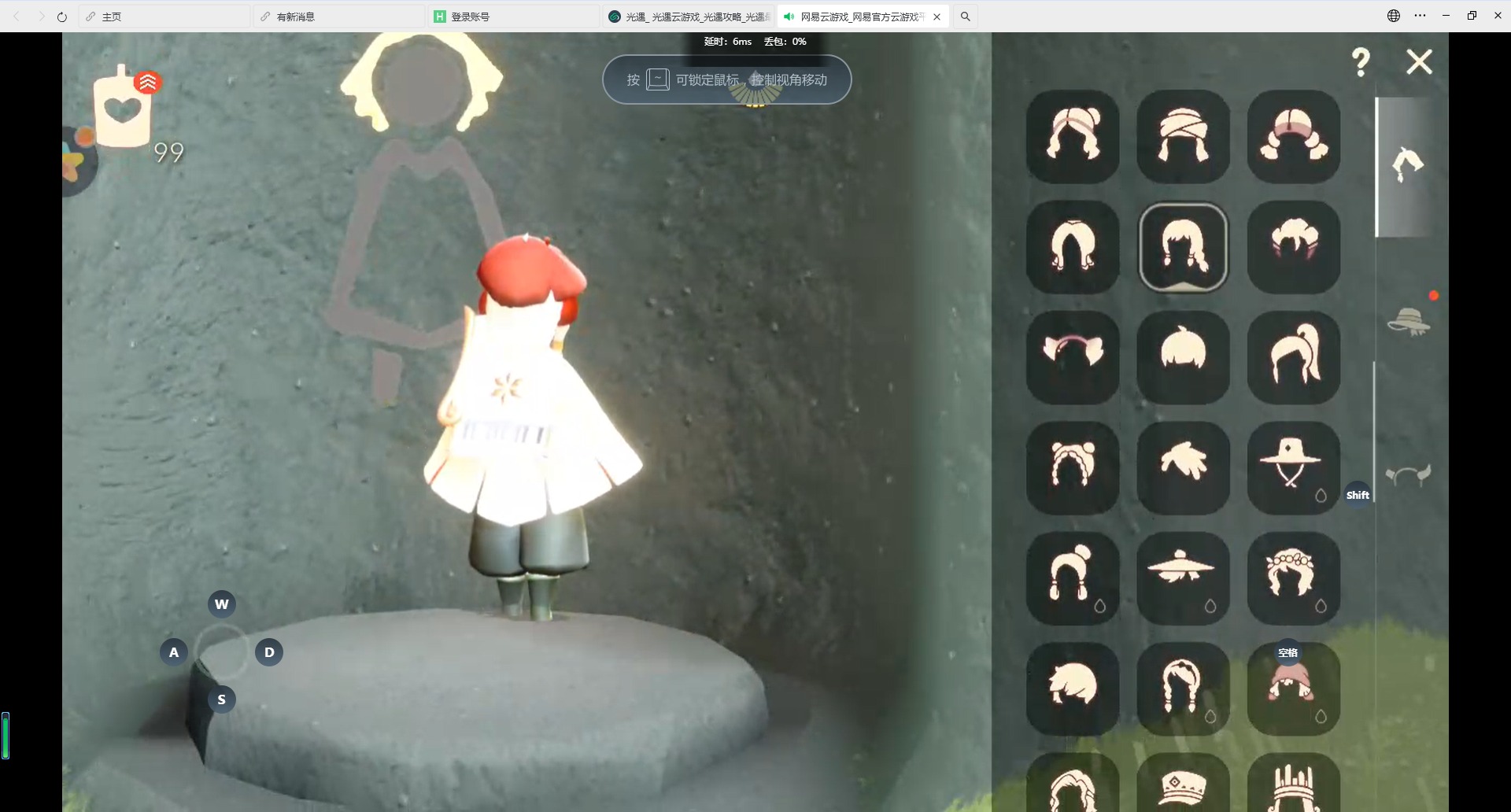Click the 延时: 6ms latency readout
The width and height of the screenshot is (1511, 812).
pos(728,42)
